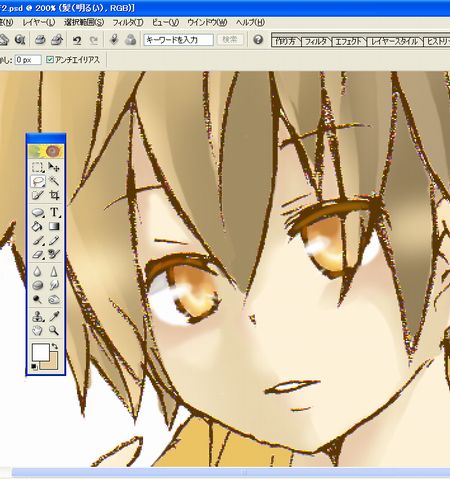This screenshot has height=479, width=450.
Task: Swap foreground and background colors arrow
Action: coord(55,347)
